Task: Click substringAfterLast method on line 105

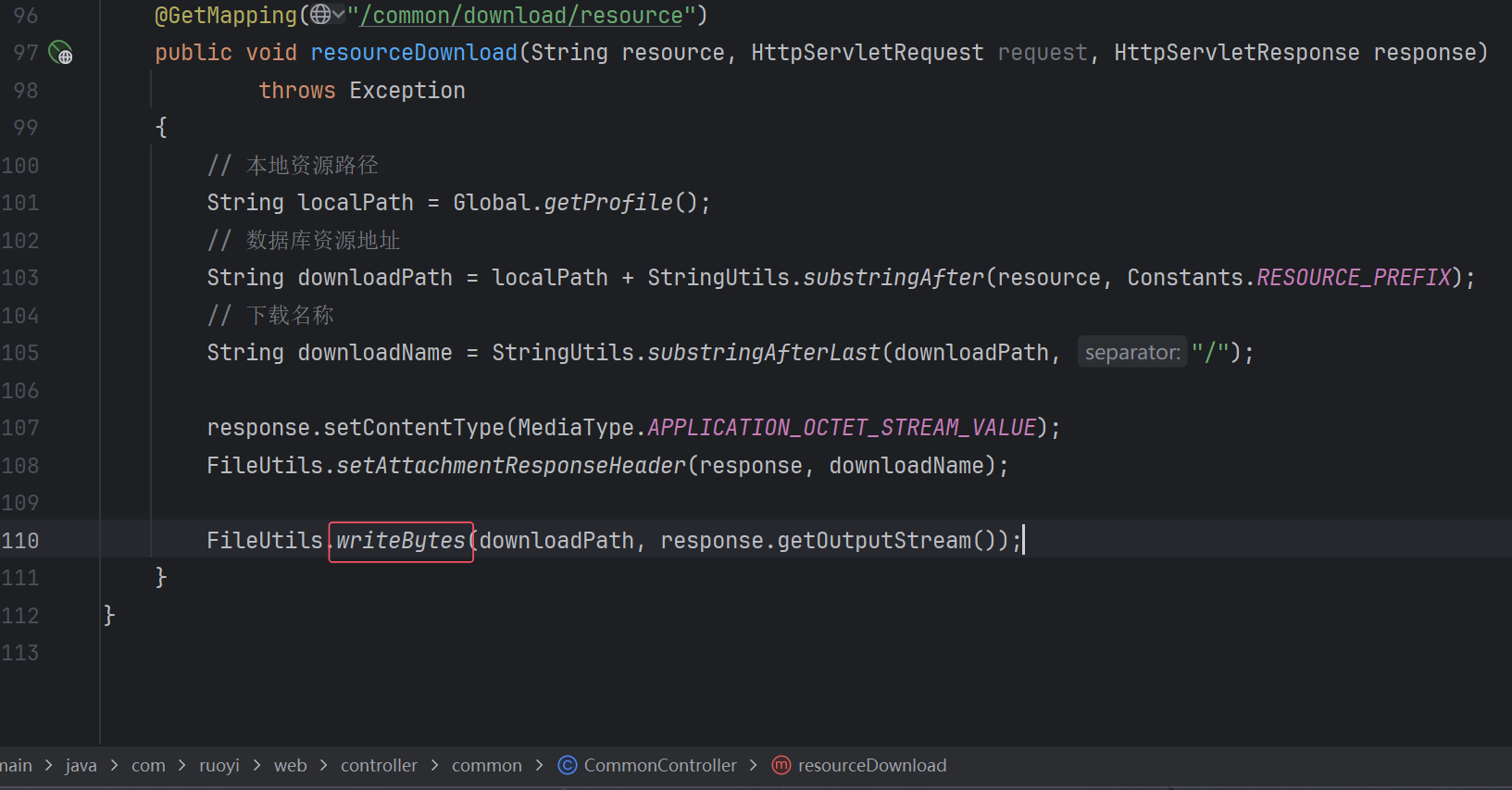Action: (764, 353)
